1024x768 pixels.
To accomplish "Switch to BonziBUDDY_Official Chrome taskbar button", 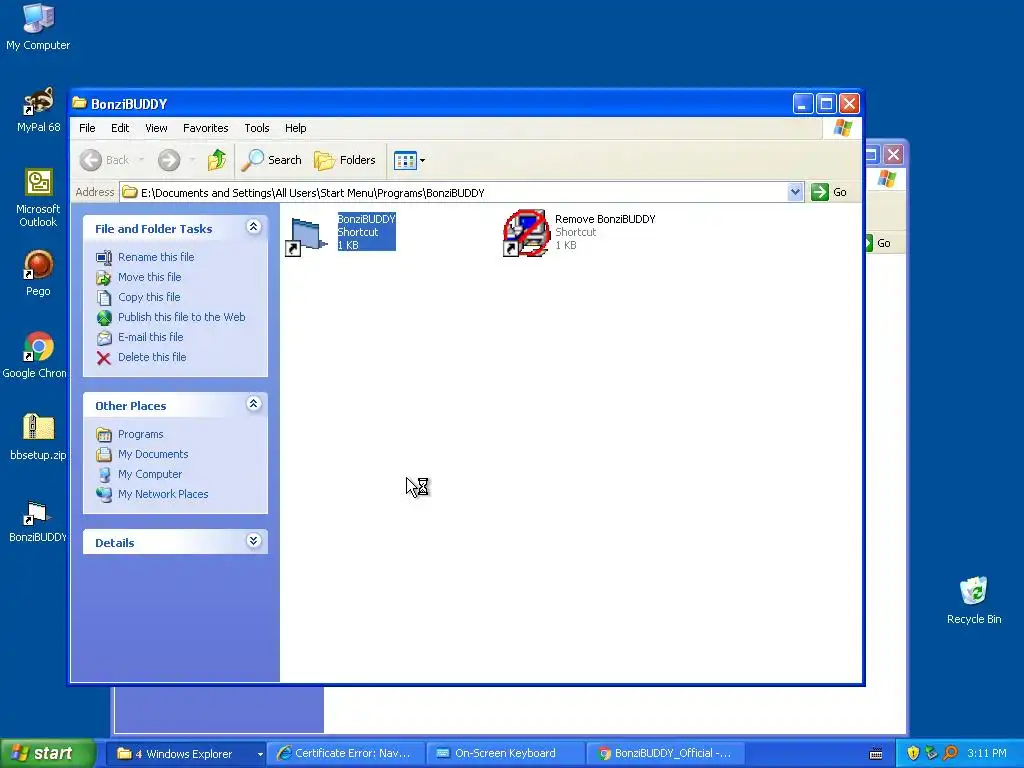I will pos(664,754).
